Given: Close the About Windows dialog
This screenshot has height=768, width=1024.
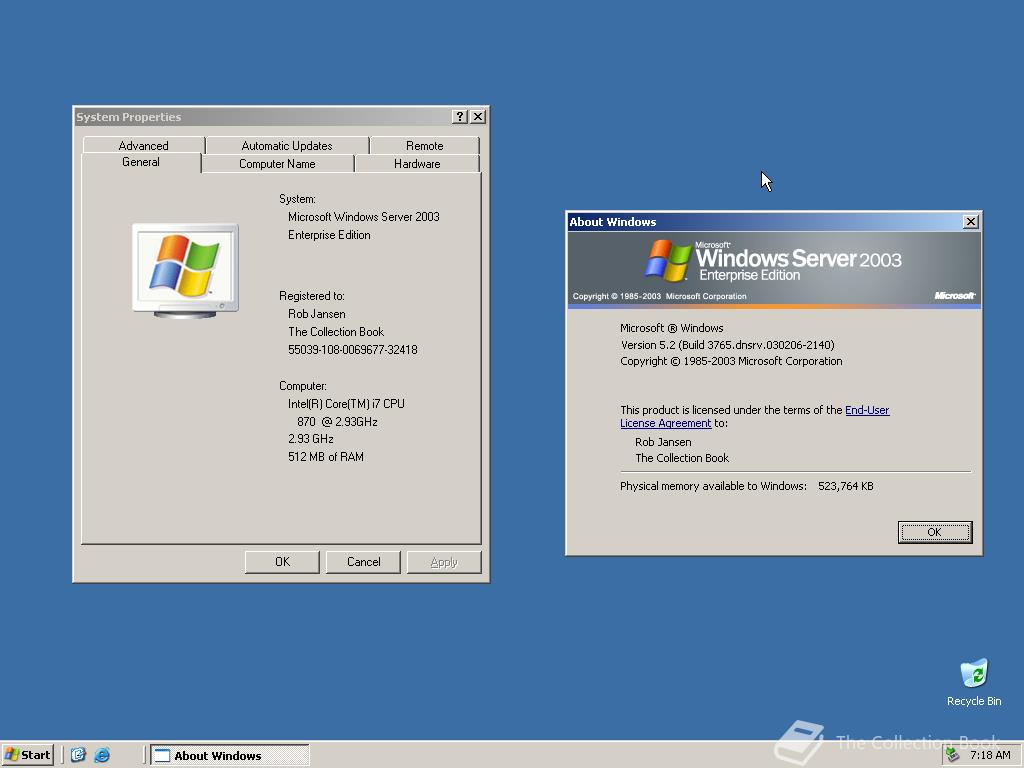Looking at the screenshot, I should [x=971, y=222].
